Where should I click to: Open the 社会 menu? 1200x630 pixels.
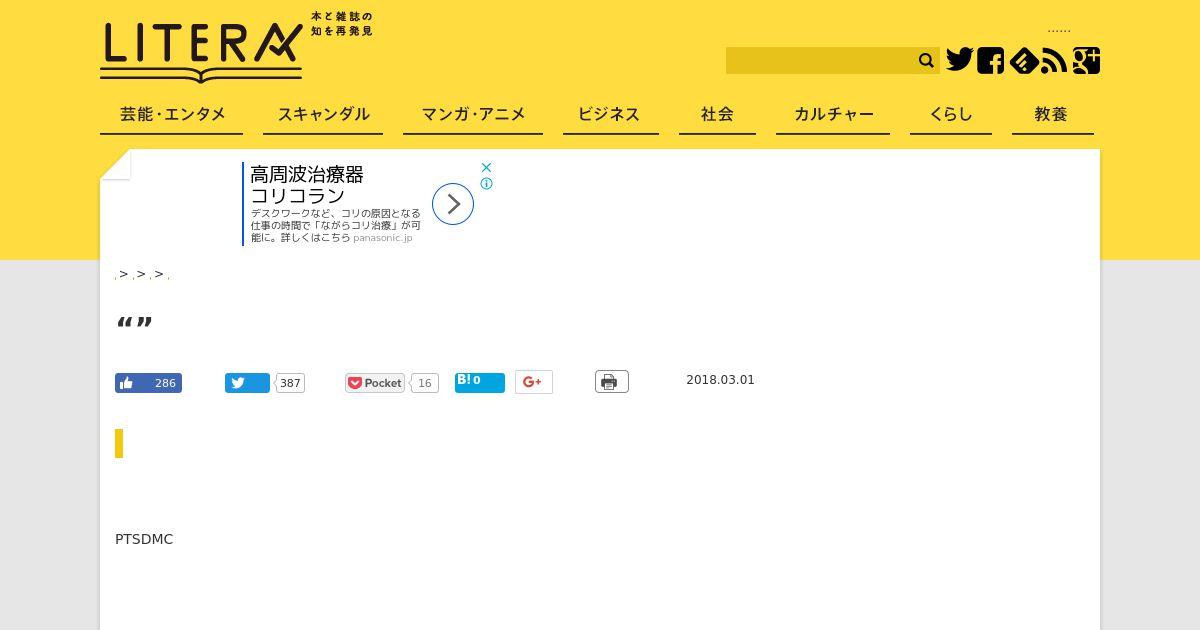(x=717, y=114)
